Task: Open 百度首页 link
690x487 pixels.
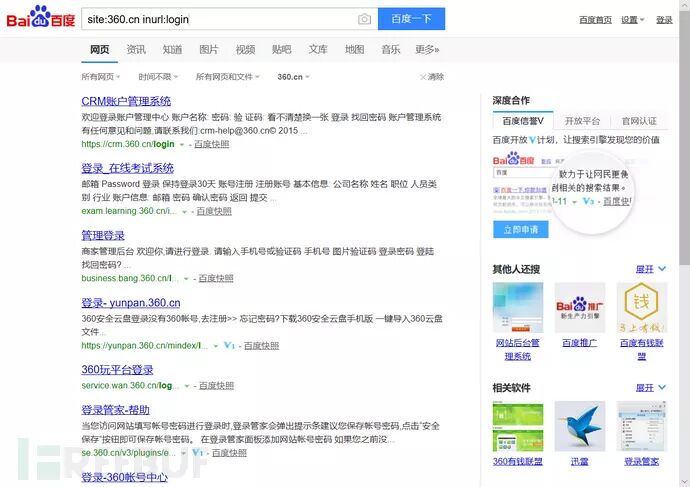Action: (595, 20)
